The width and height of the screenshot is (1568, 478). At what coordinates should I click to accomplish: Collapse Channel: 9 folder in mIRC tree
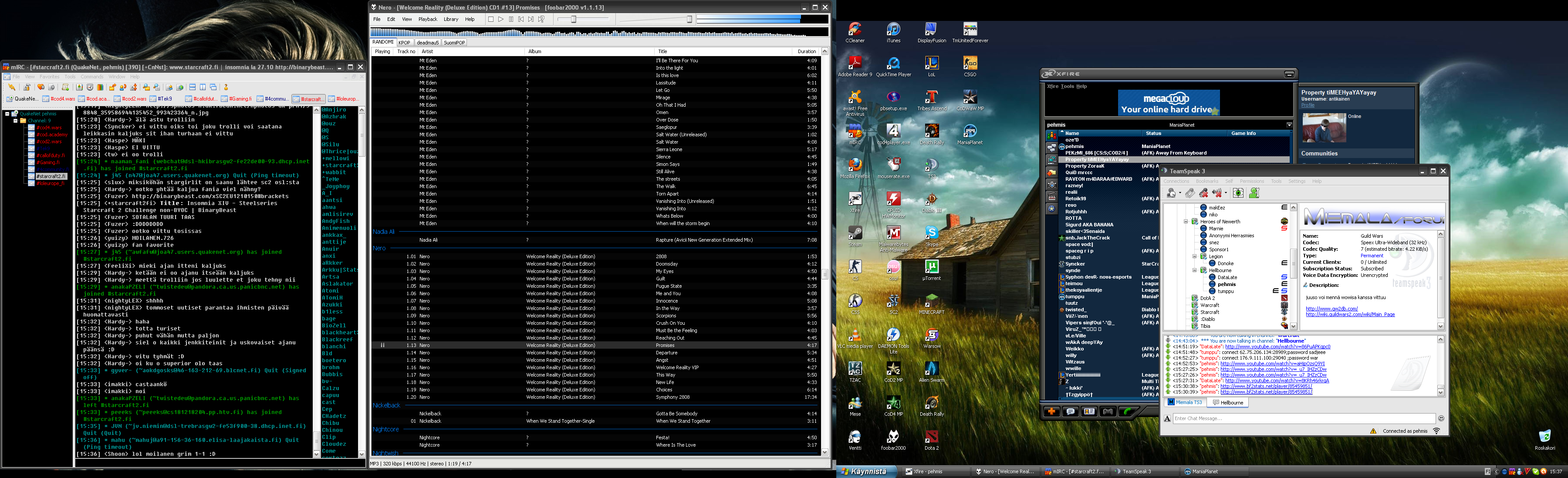coord(16,121)
